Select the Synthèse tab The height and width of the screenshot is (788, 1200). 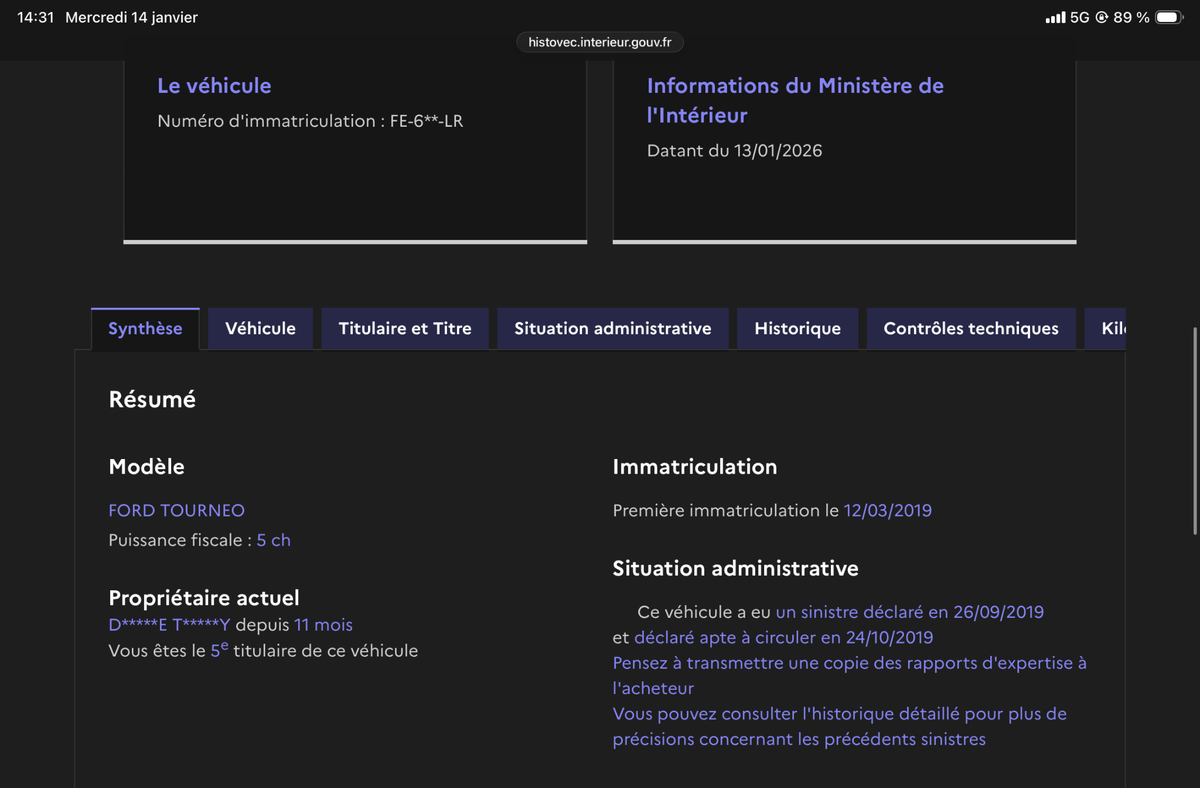coord(145,329)
